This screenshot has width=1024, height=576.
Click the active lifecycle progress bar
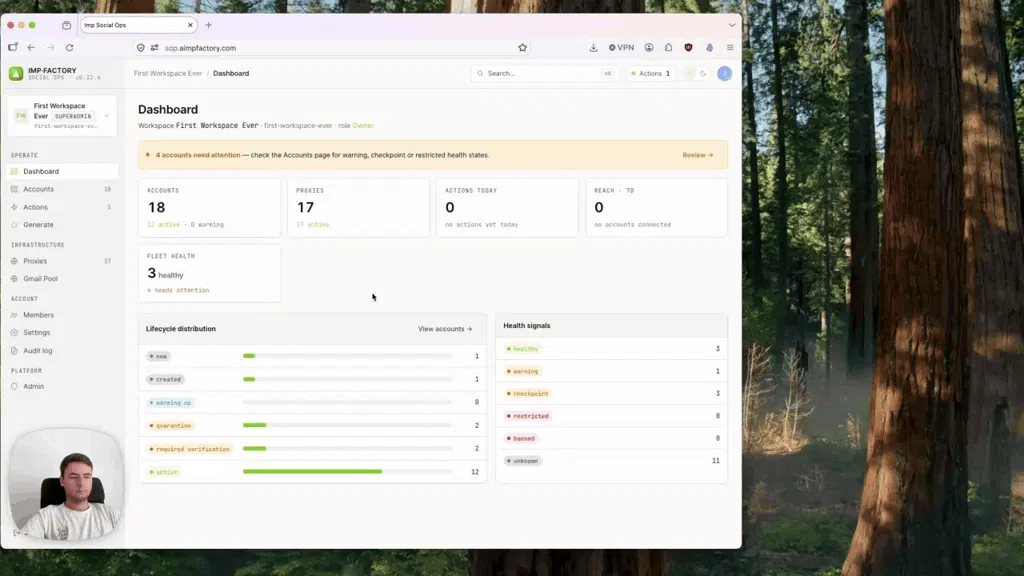(x=347, y=472)
